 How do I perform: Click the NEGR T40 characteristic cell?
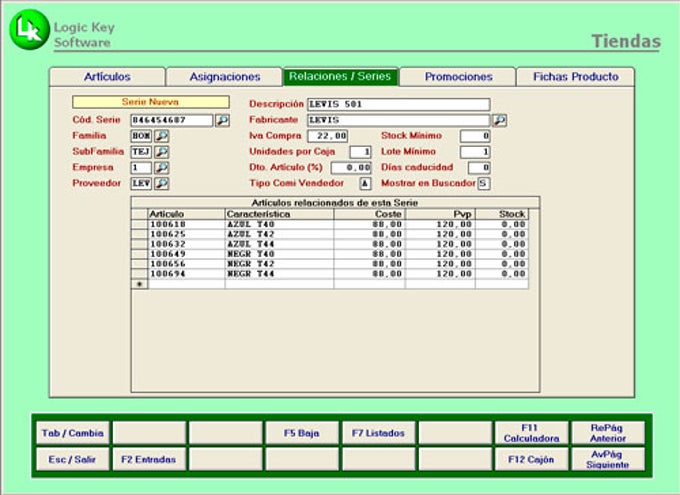tap(279, 254)
